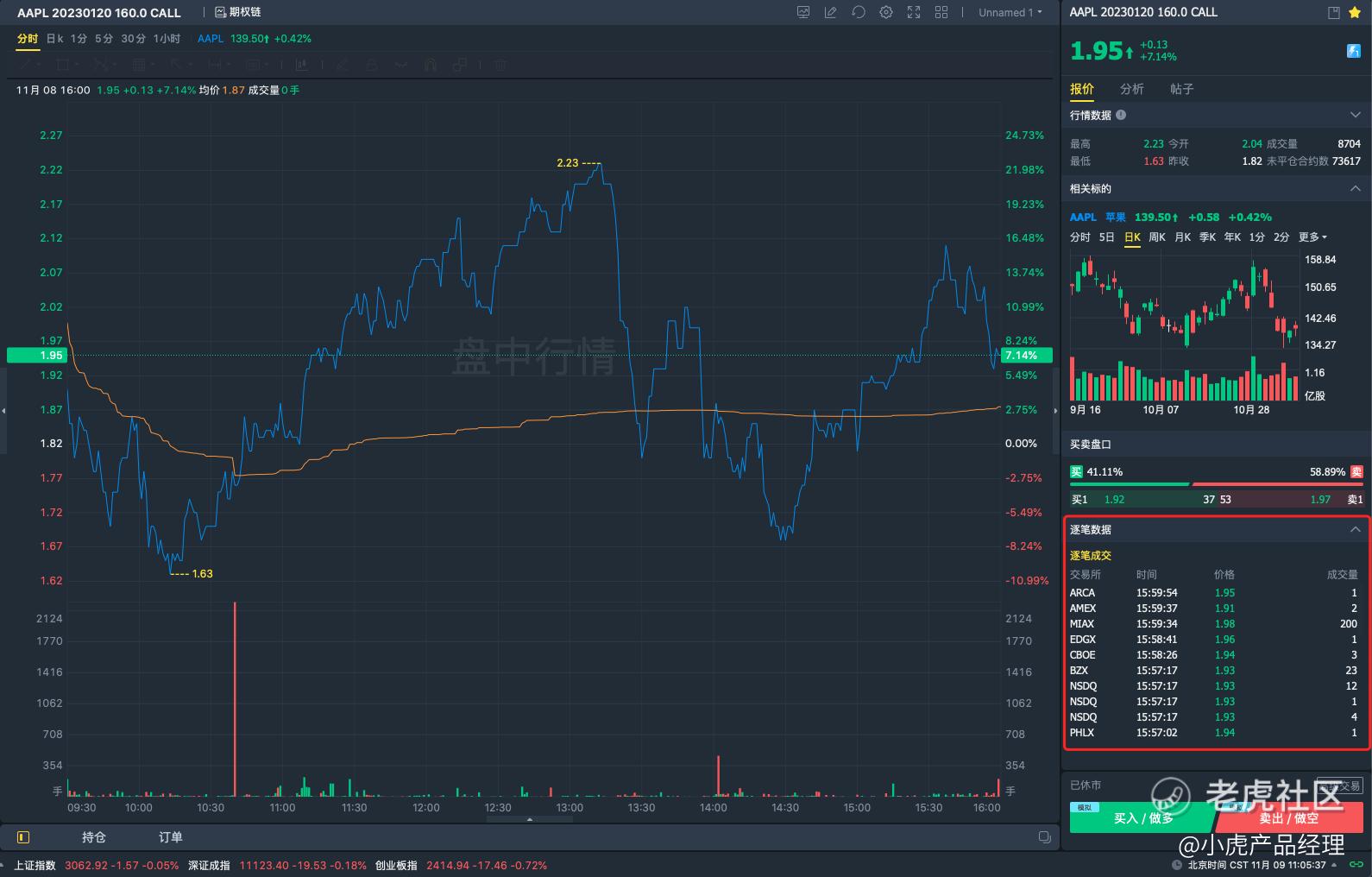Open the 持仓 positions tab
Screen dimensions: 1372x877
coord(94,837)
